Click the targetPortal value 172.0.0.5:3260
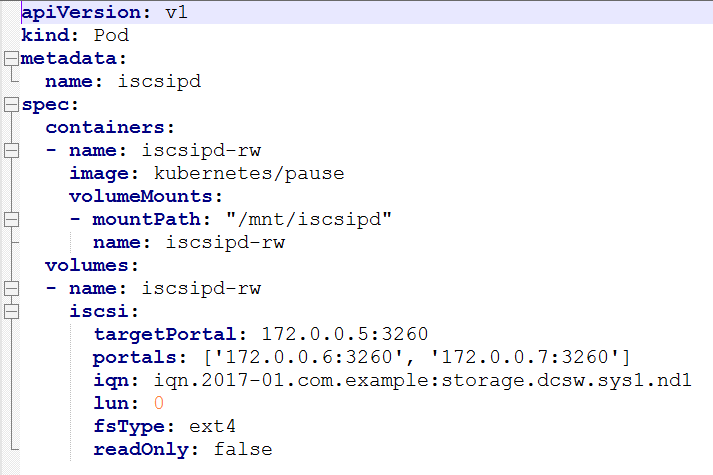This screenshot has width=713, height=475. coord(345,334)
